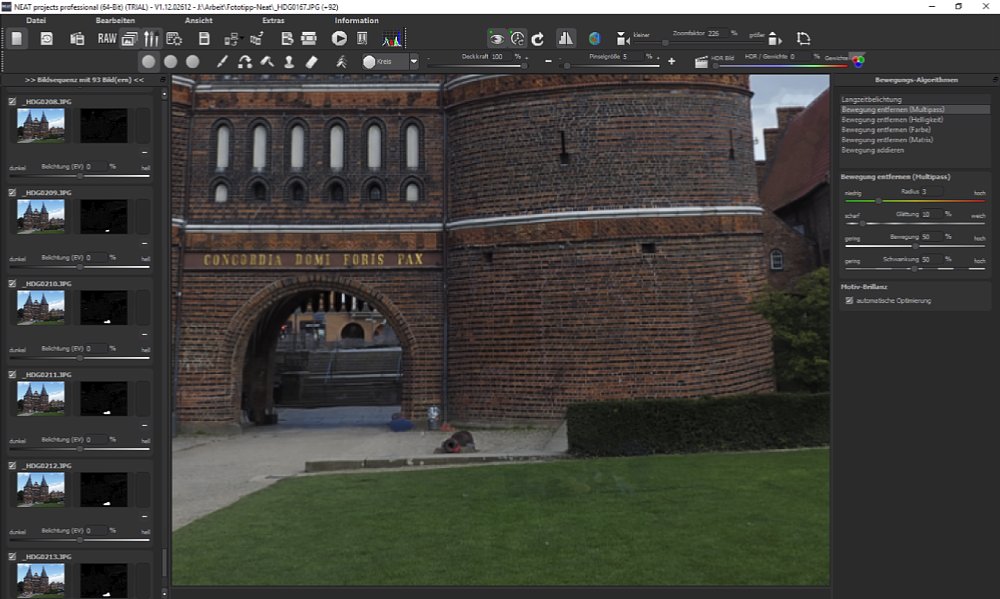This screenshot has width=1000, height=599.
Task: Toggle the before/after comparison view icon
Action: (x=566, y=39)
